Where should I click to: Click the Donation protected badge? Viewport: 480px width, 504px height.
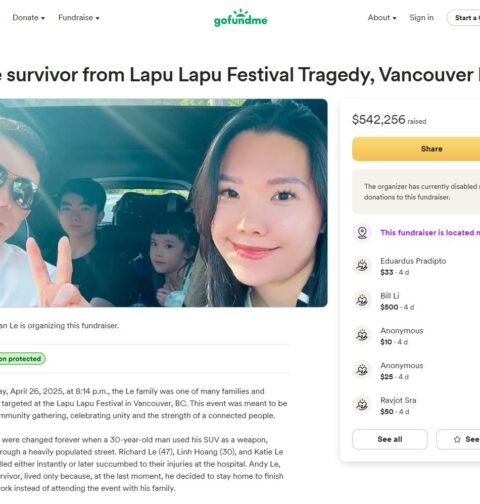(22, 359)
